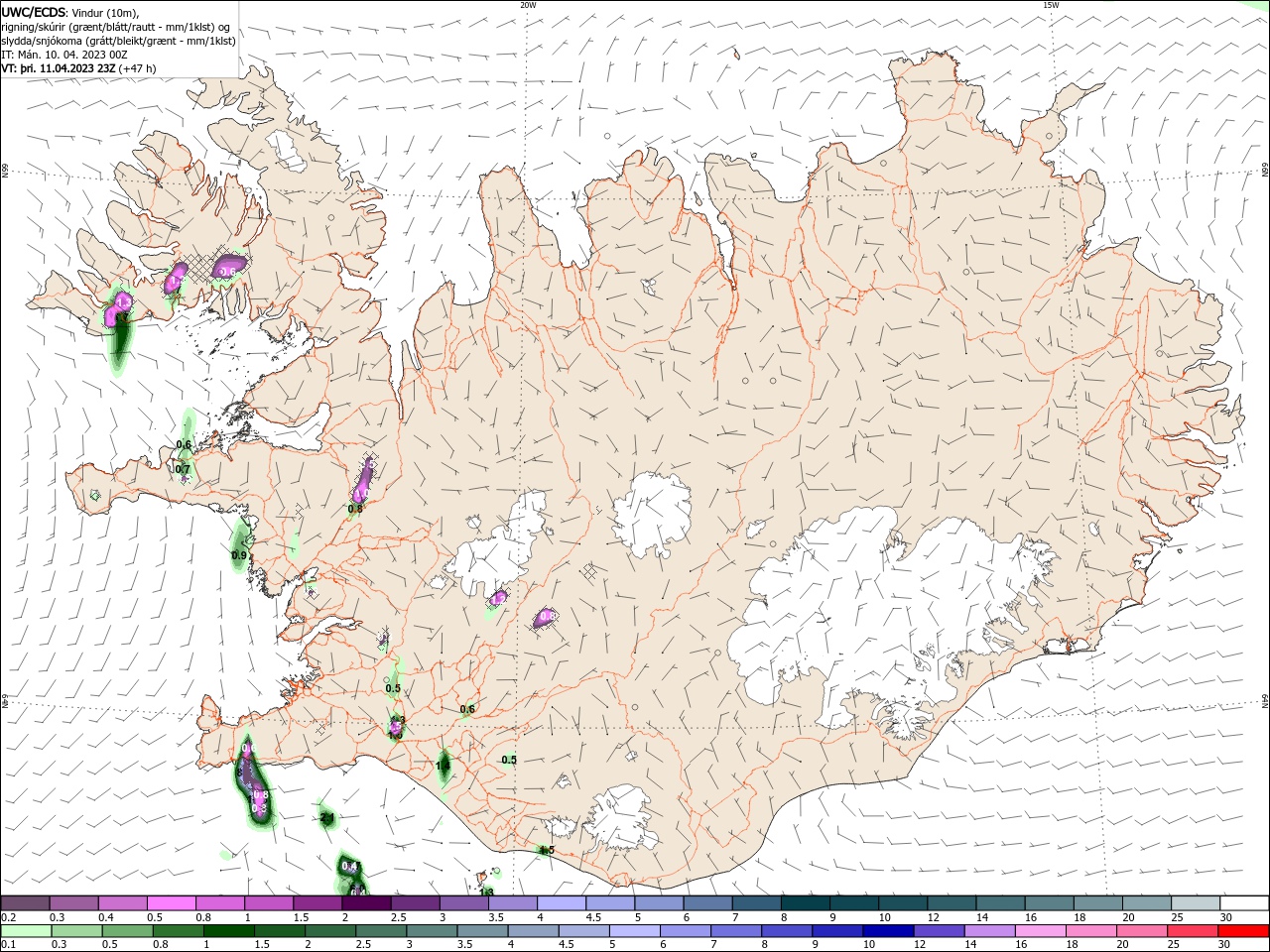
Task: Click the 0.9 precipitation value on the west coast
Action: (239, 556)
